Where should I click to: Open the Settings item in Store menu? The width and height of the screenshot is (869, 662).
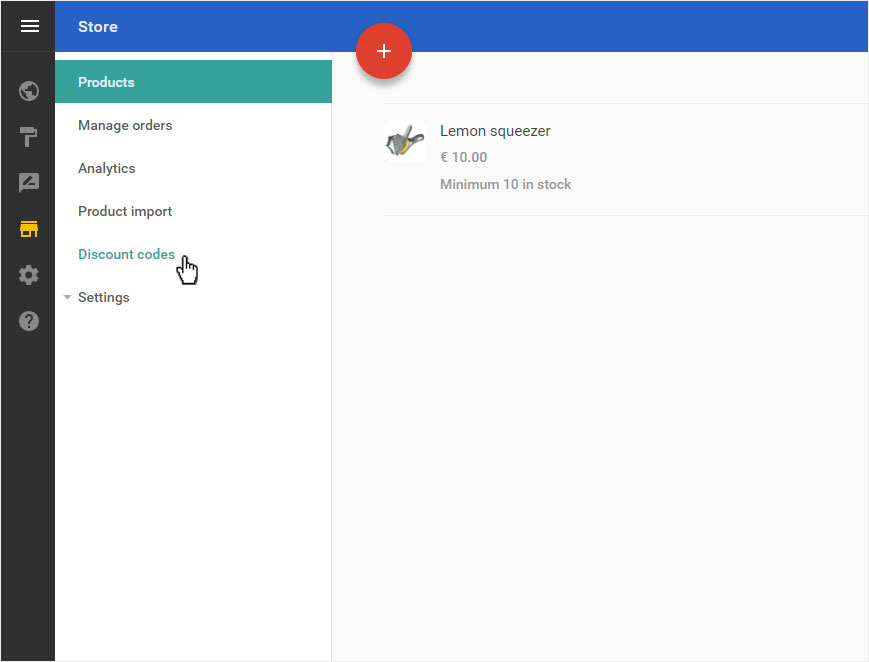click(x=104, y=297)
